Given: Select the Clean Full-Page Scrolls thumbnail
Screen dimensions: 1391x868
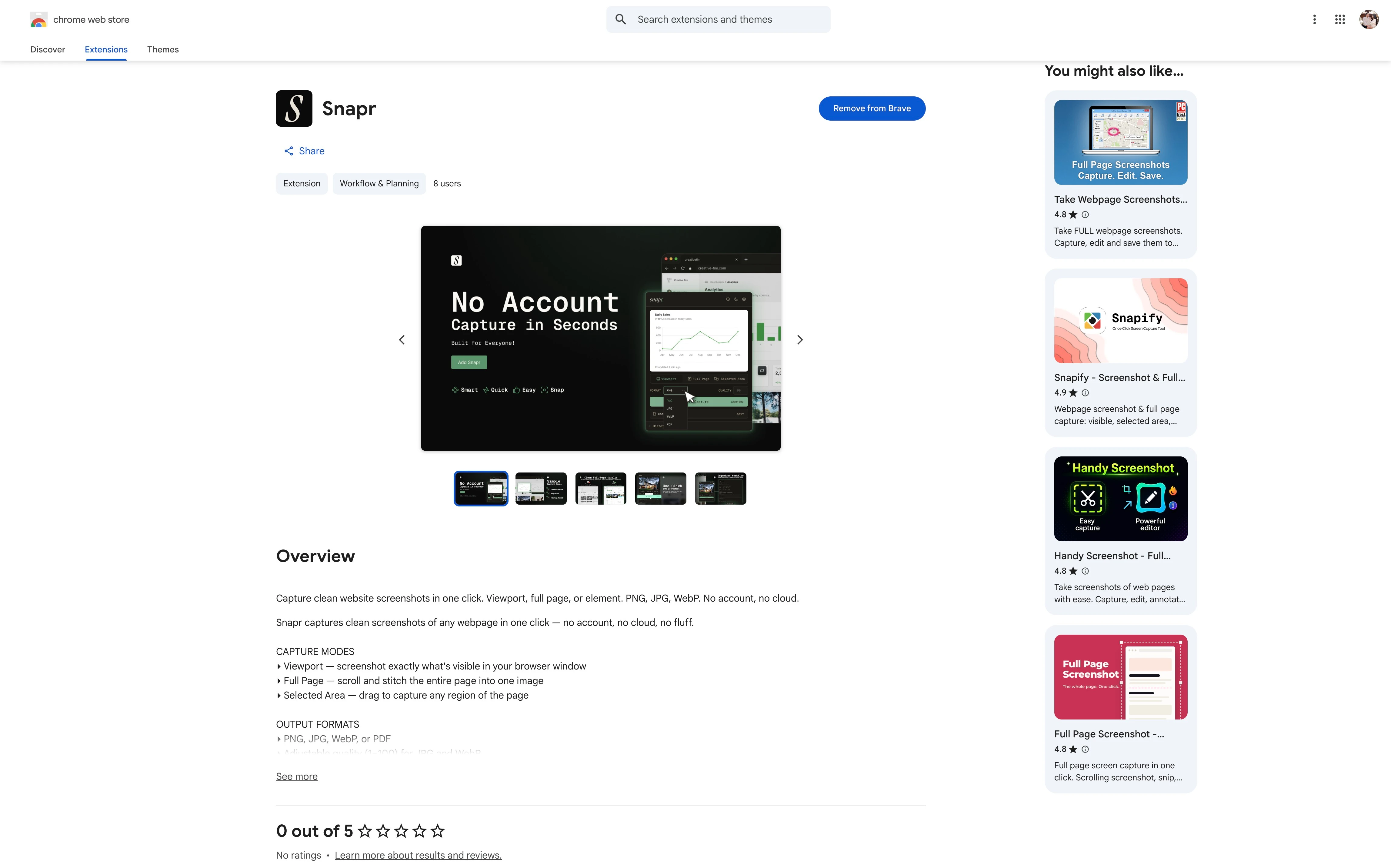Looking at the screenshot, I should (x=601, y=489).
